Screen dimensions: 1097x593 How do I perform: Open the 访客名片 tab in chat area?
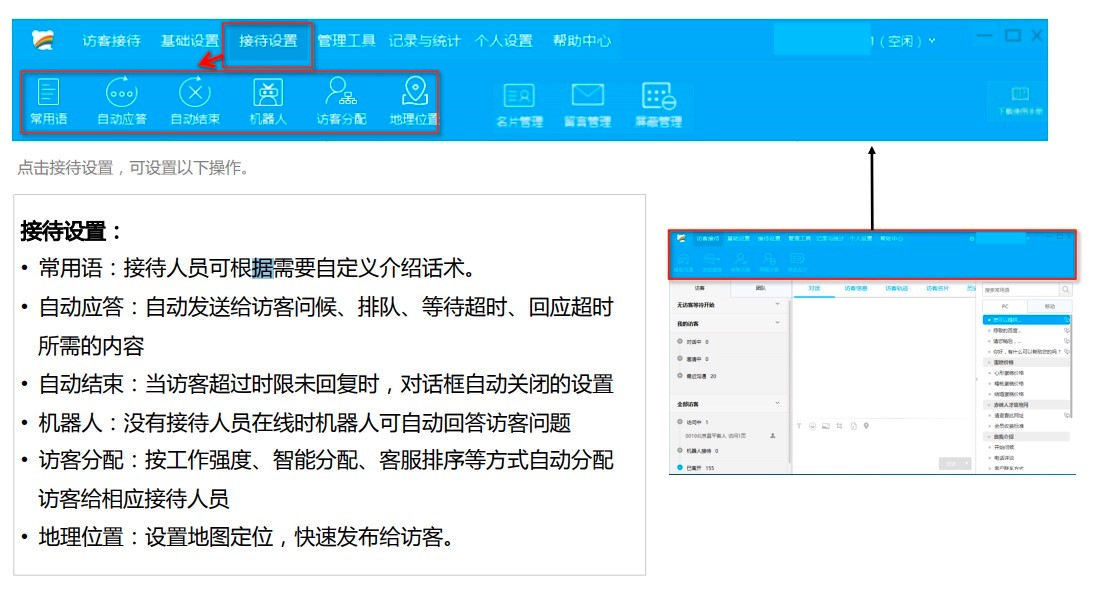point(937,288)
